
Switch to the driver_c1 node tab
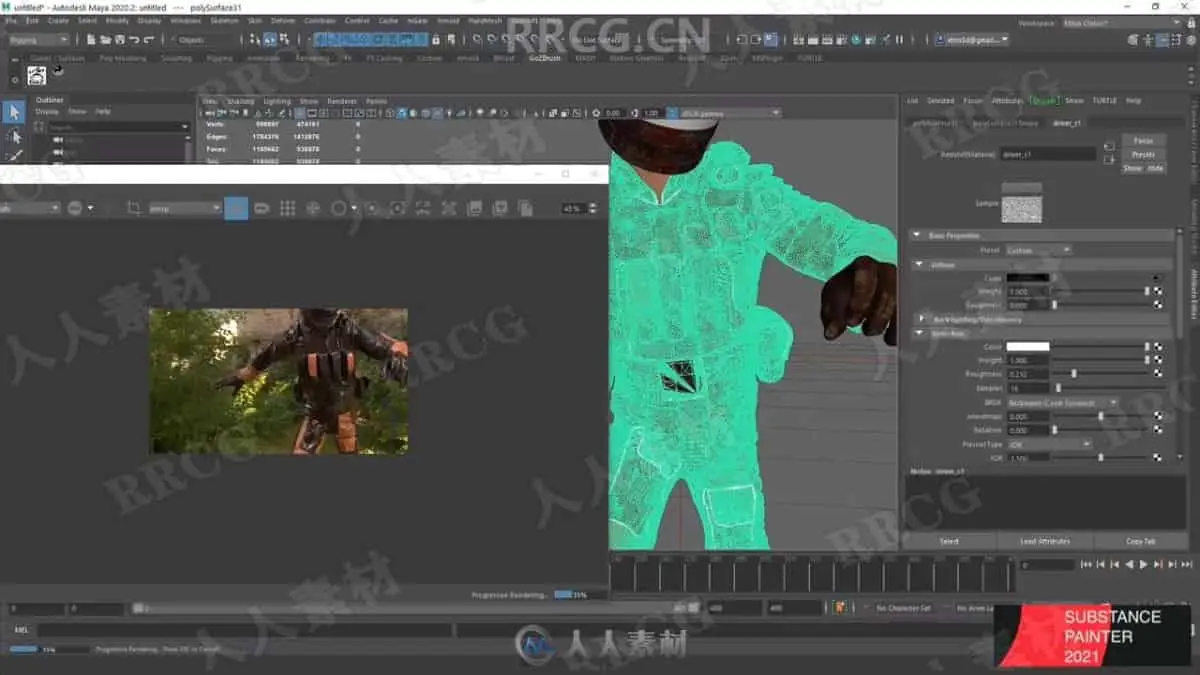pyautogui.click(x=1069, y=122)
